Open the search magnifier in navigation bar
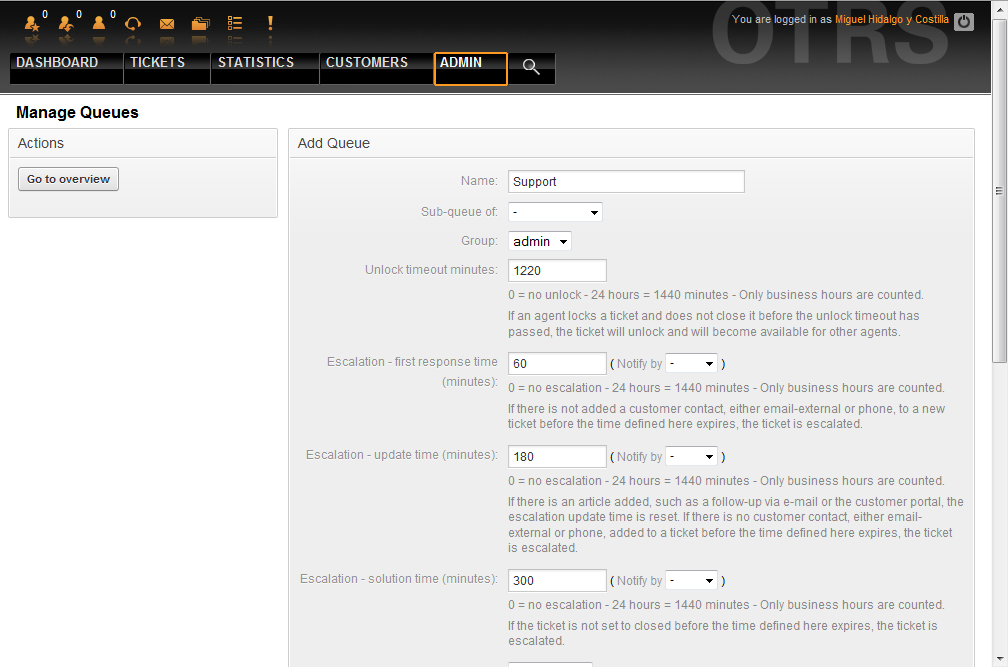 (x=531, y=67)
